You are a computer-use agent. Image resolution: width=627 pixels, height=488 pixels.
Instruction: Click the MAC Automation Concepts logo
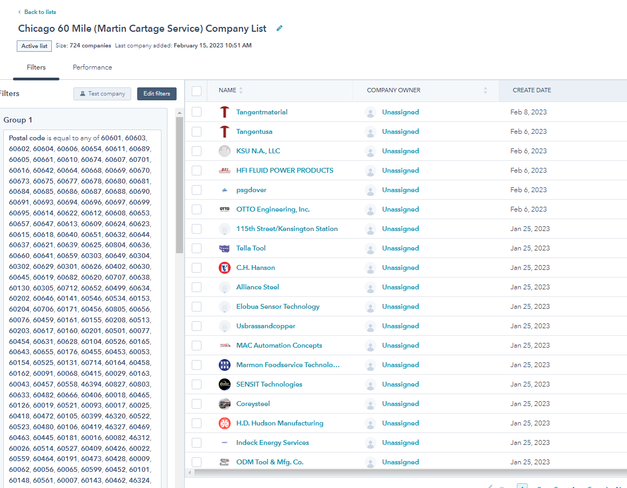tap(225, 346)
